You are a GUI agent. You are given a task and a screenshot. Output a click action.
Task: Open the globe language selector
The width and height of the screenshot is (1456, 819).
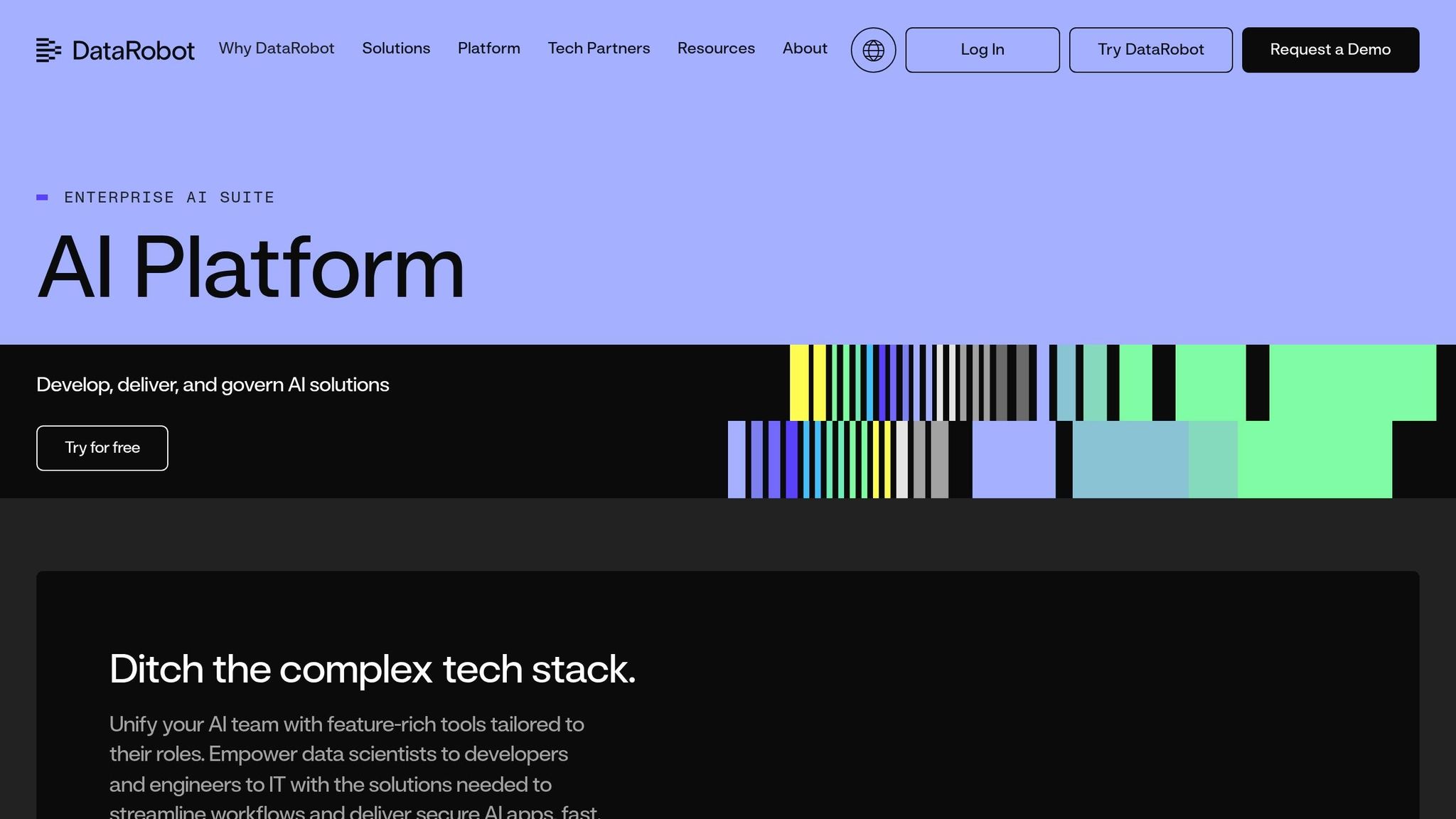coord(873,50)
